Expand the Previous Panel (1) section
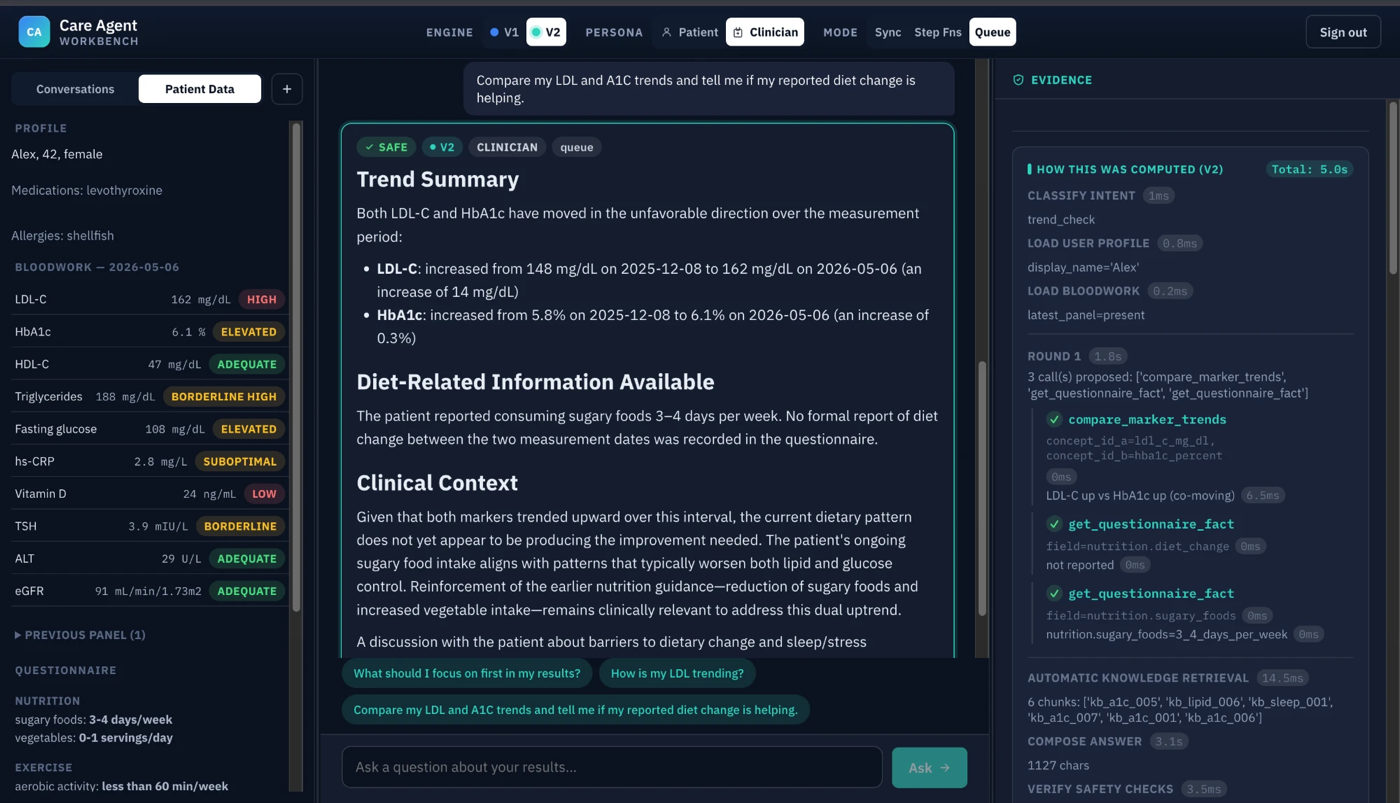This screenshot has width=1400, height=803. (x=80, y=635)
